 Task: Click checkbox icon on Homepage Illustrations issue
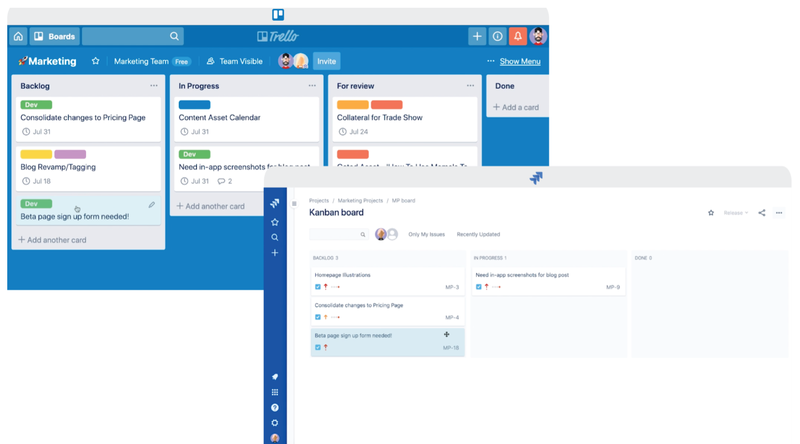point(318,287)
